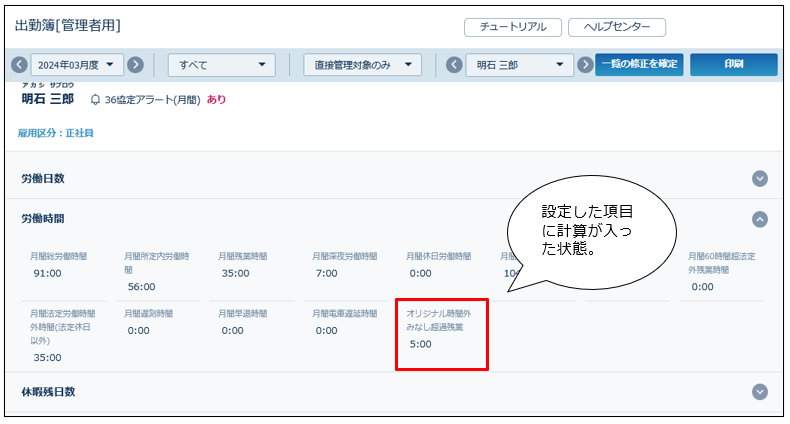Click the 印刷 print button
Screen dimensions: 790x424
tap(734, 64)
